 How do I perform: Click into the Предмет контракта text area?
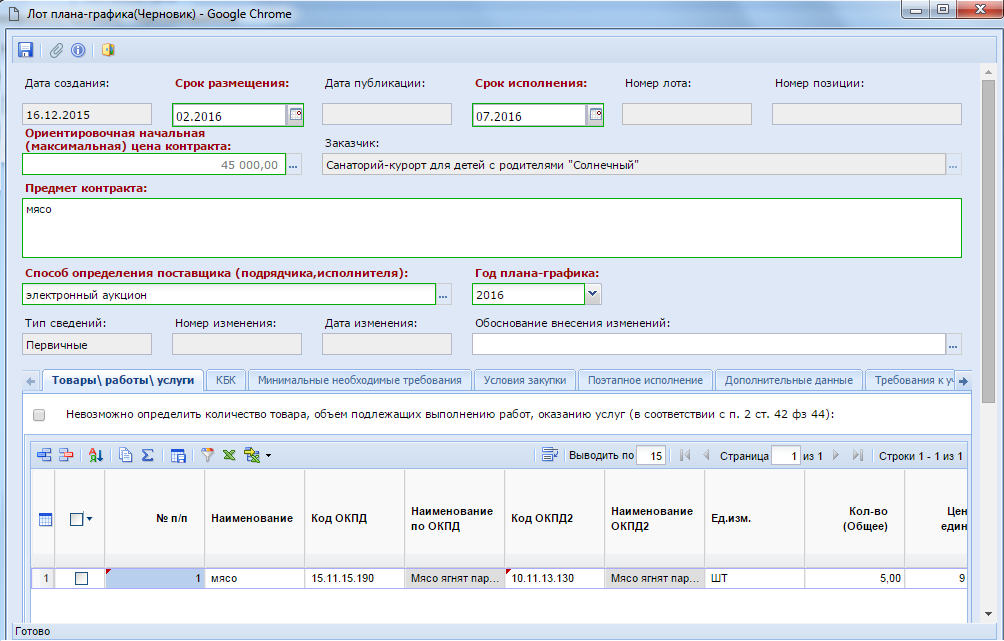pyautogui.click(x=490, y=228)
